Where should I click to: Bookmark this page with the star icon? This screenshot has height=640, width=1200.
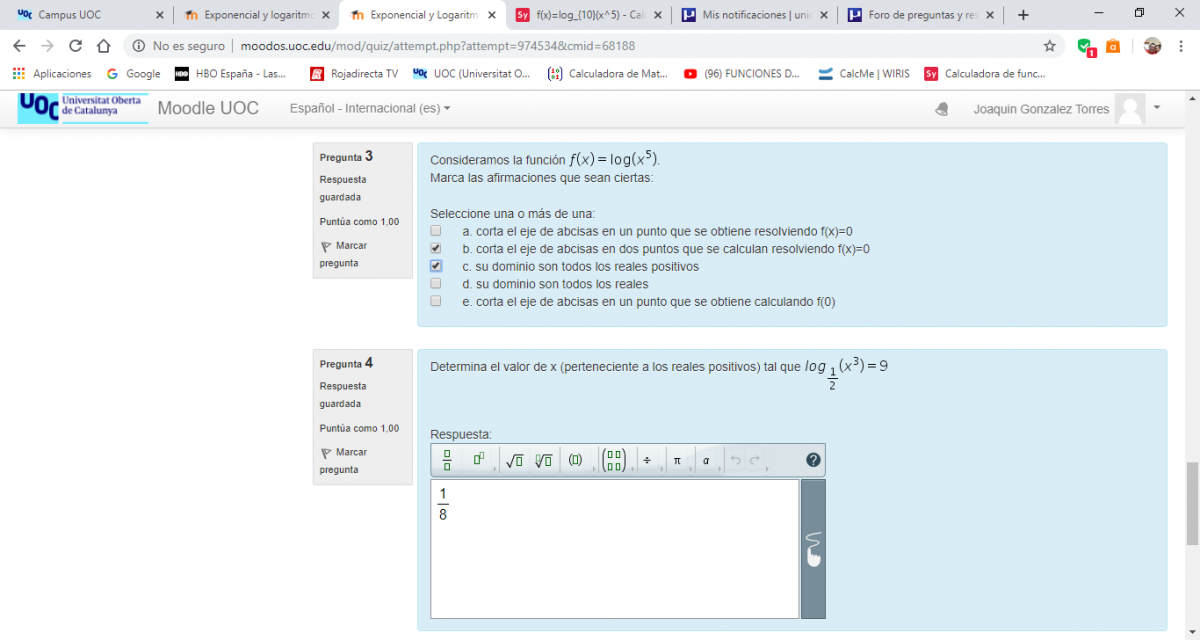[1049, 46]
